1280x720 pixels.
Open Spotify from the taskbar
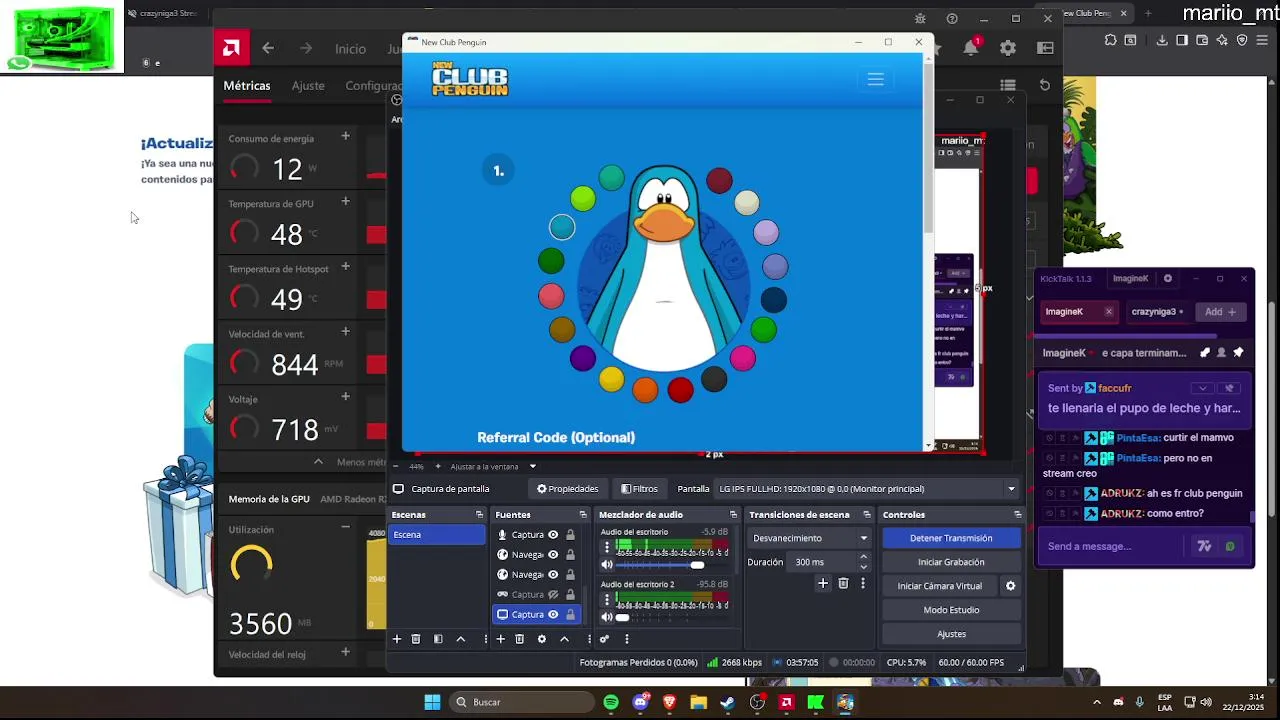point(611,702)
